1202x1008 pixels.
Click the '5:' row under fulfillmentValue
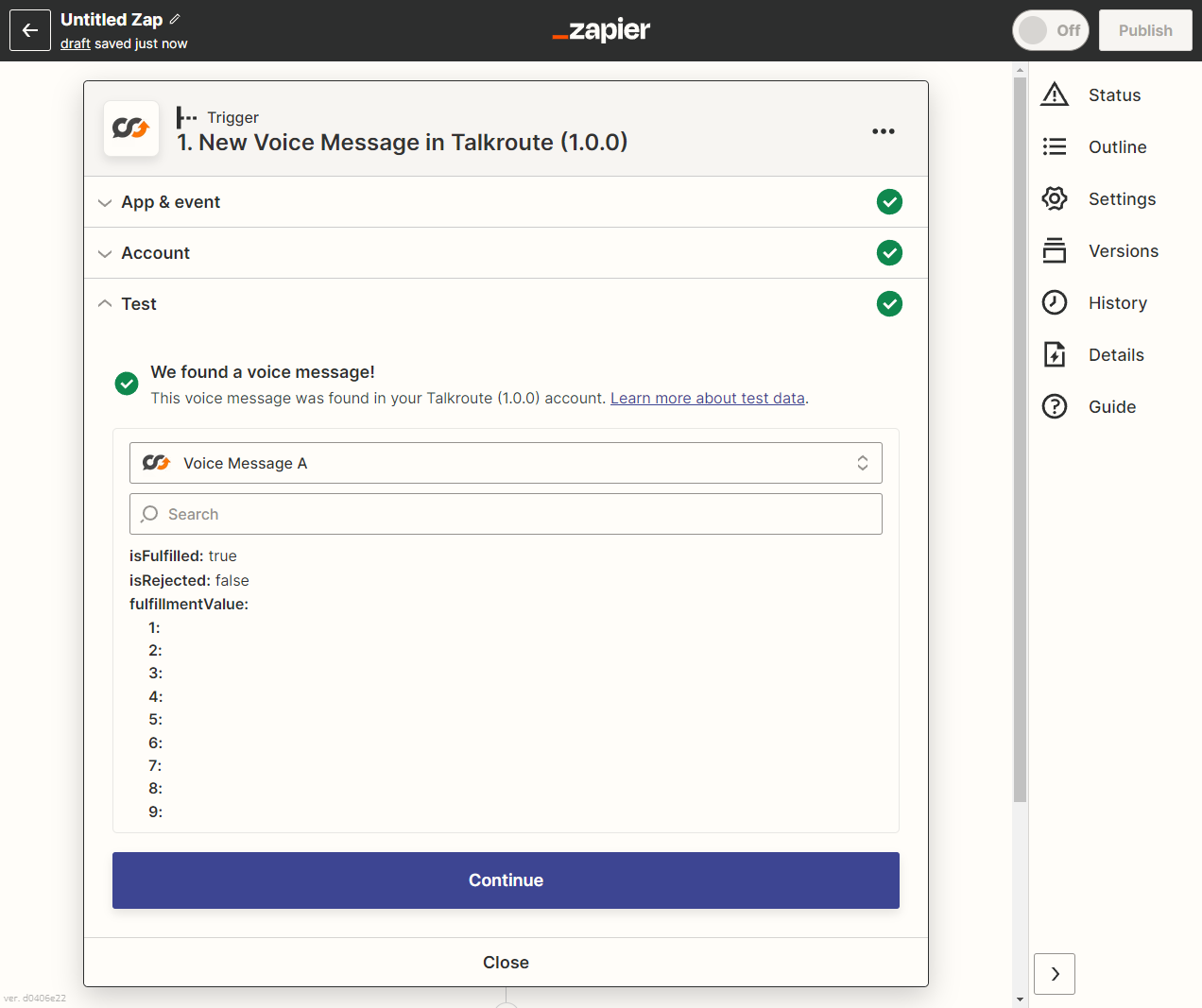[155, 719]
